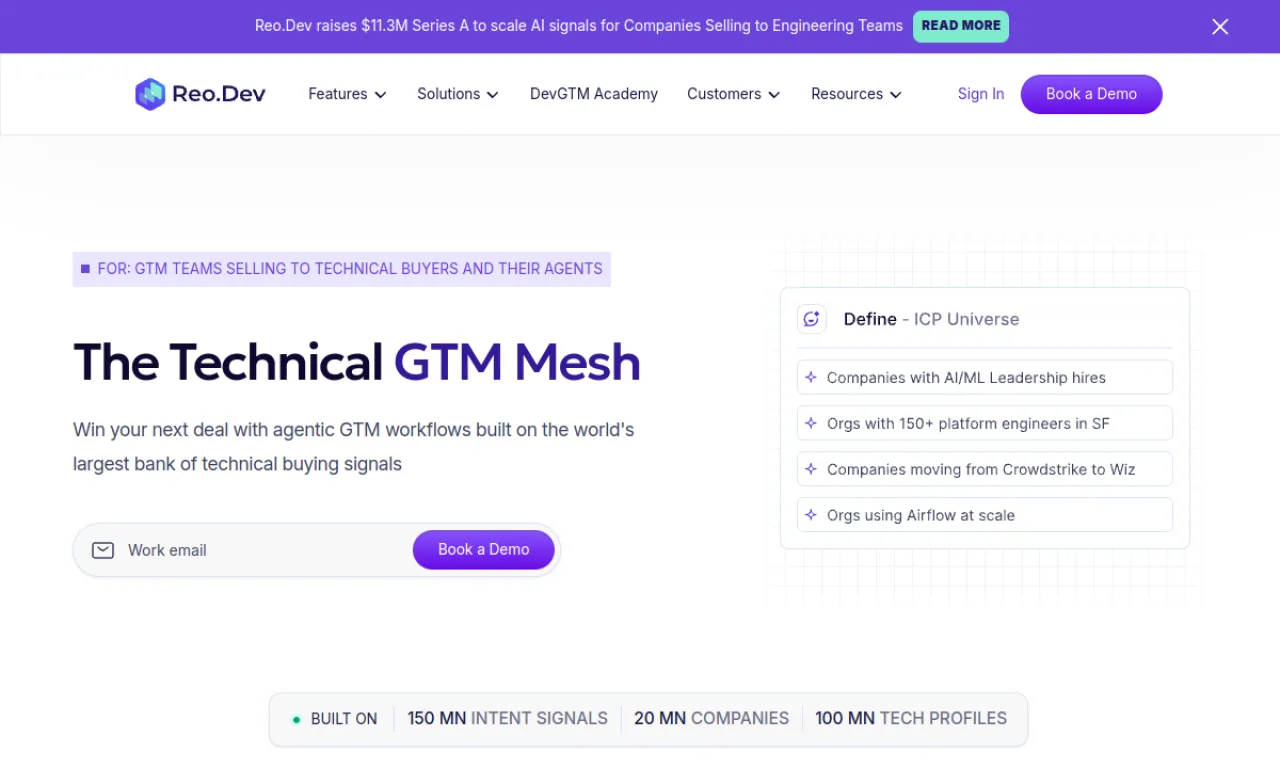
Task: Click the FOR: GTM TEAMS SELLING tag
Action: (x=342, y=269)
